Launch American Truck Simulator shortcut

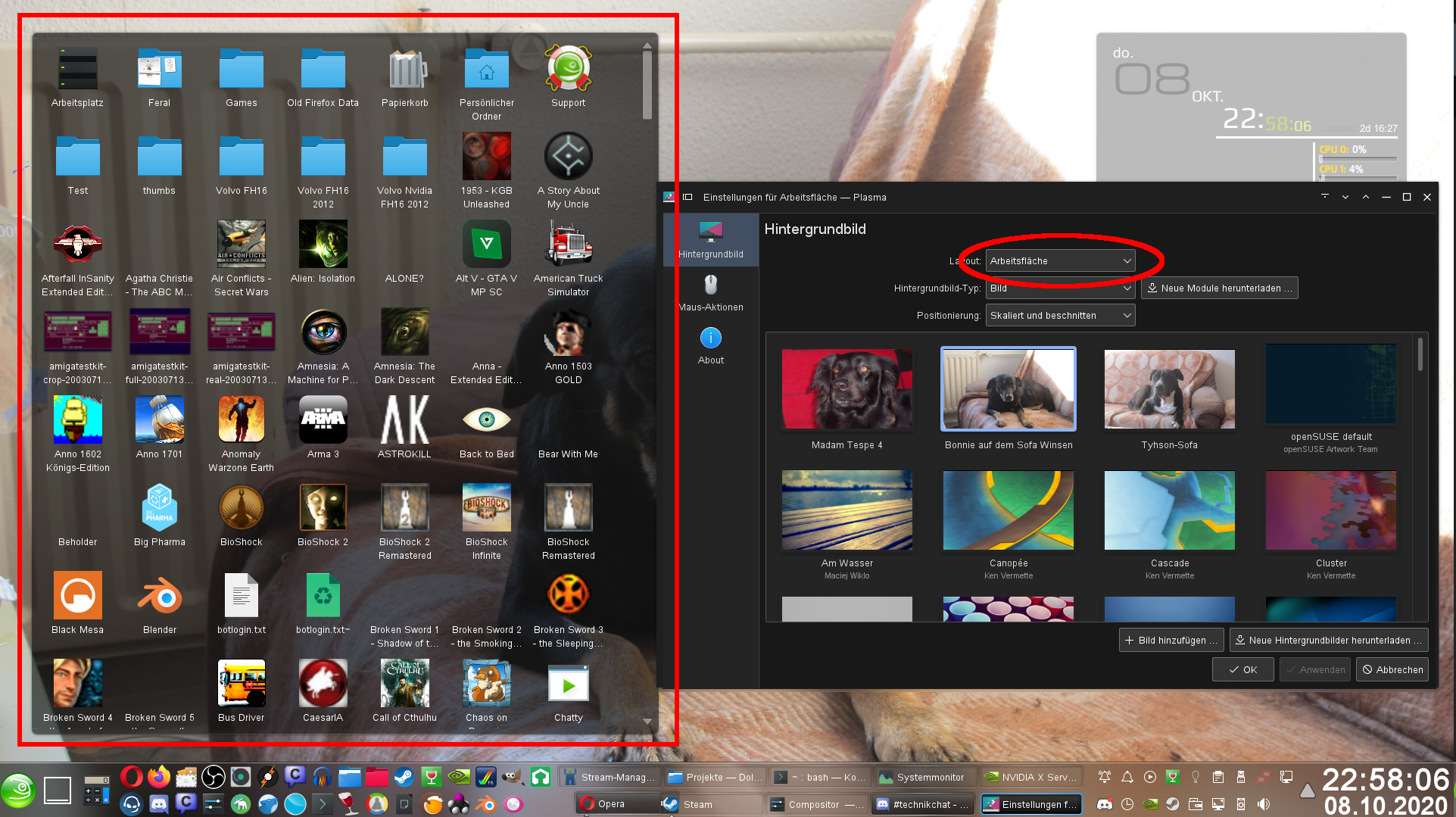point(568,246)
